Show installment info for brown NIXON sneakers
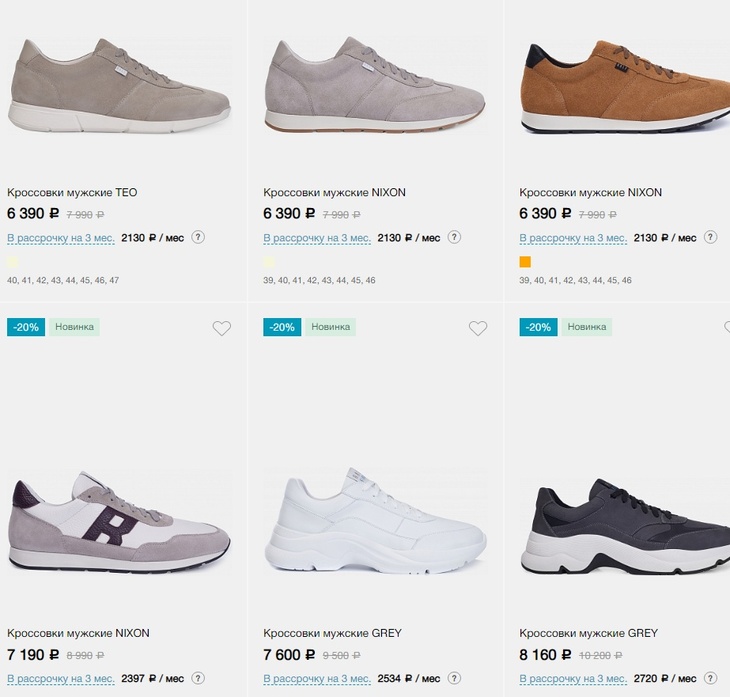The image size is (730, 697). [710, 237]
